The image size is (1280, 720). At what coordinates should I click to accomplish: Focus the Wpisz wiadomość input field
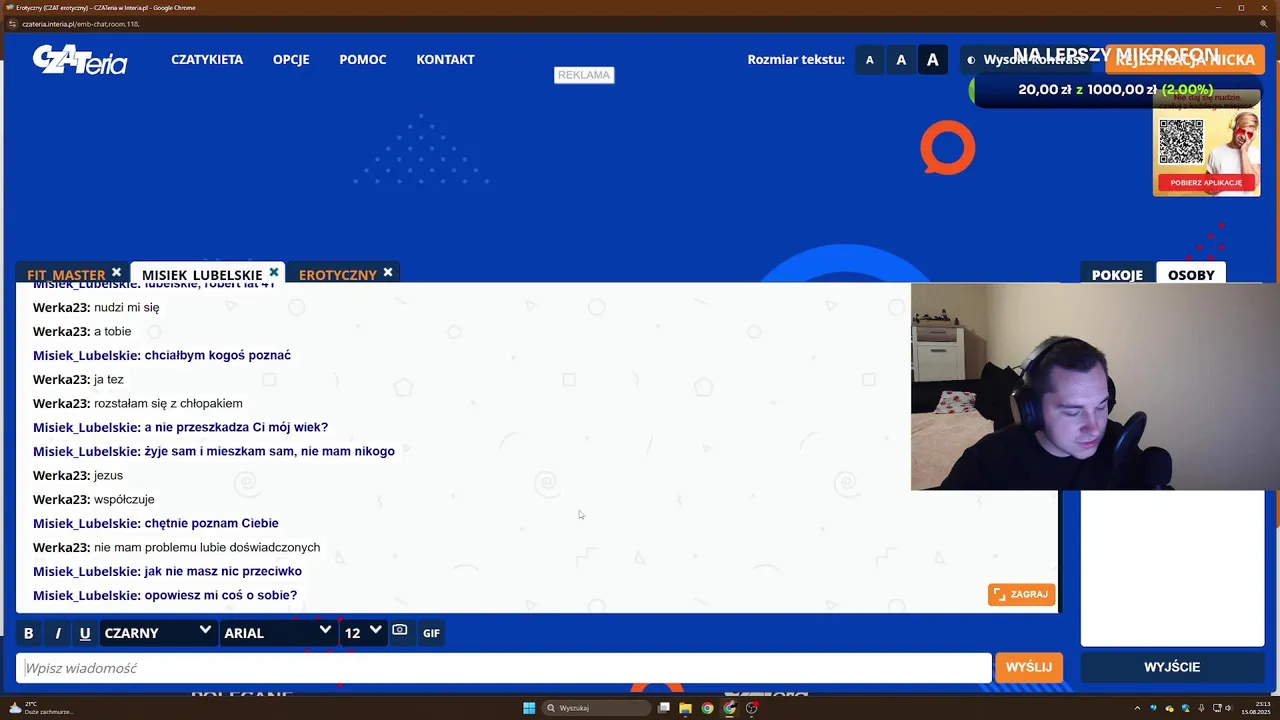point(504,668)
